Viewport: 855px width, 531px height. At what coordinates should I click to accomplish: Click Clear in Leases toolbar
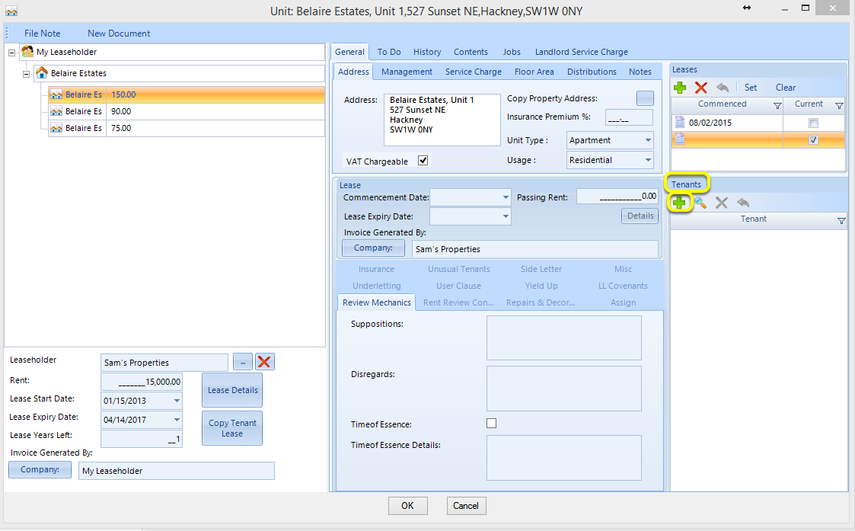pos(785,87)
